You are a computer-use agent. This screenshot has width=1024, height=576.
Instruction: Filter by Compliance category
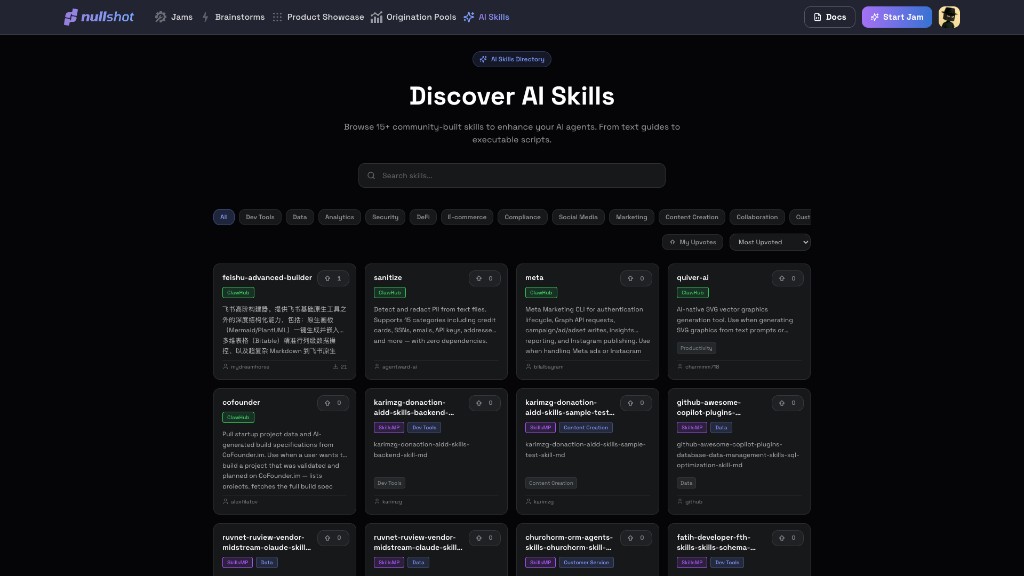pyautogui.click(x=522, y=217)
